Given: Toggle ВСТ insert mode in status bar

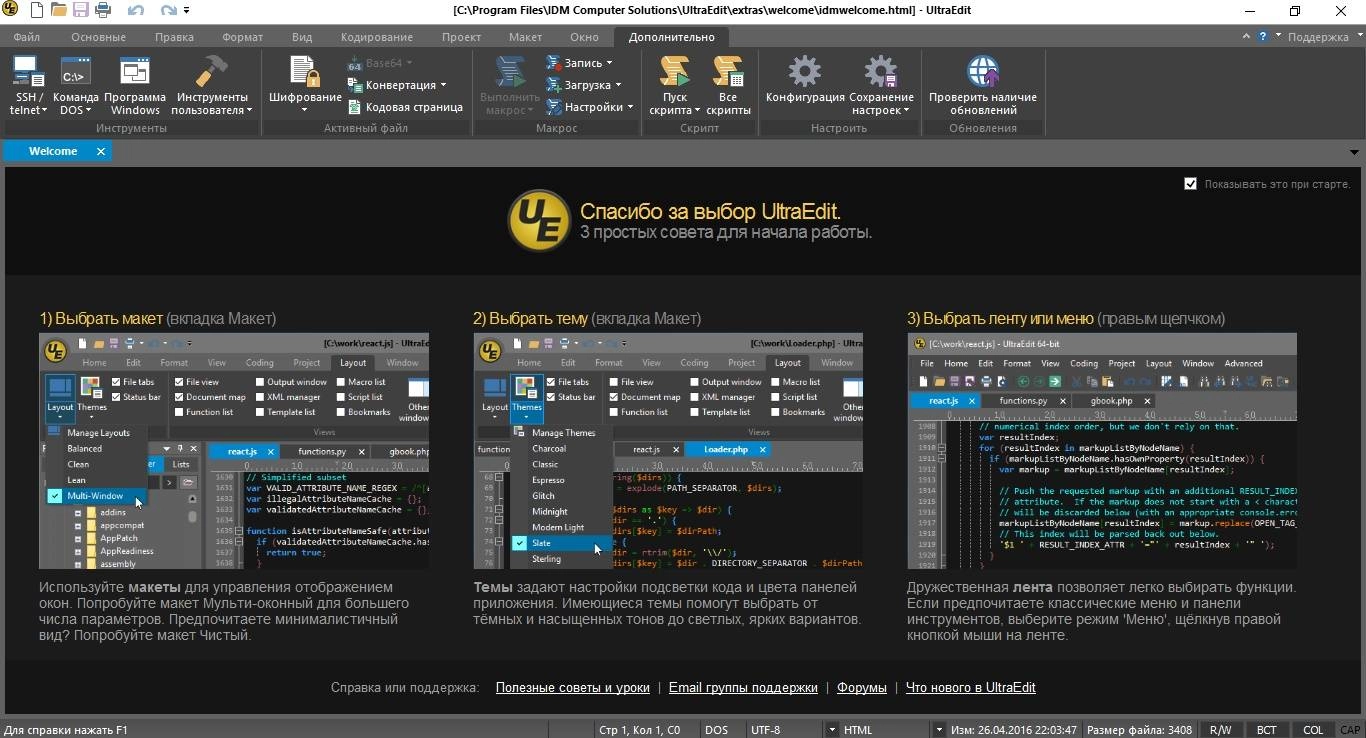Looking at the screenshot, I should point(1266,730).
